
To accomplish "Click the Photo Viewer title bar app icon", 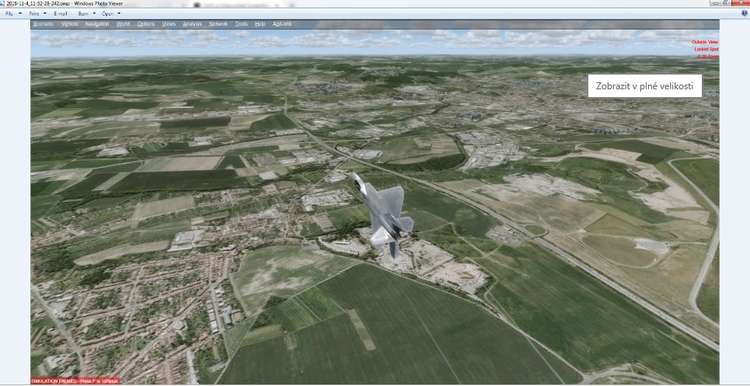I will [x=2, y=3].
